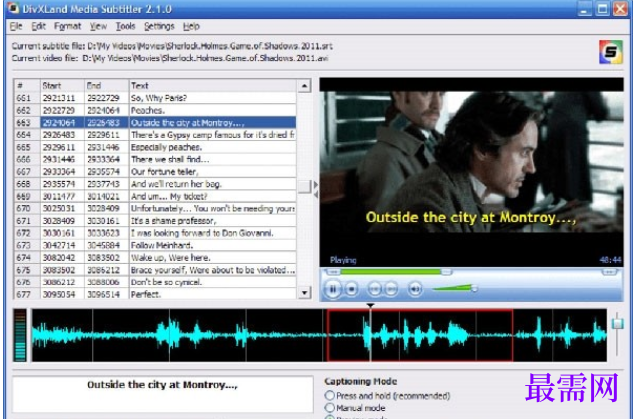Select row 666 'There we shall find...'
The image size is (637, 419).
coord(155,159)
